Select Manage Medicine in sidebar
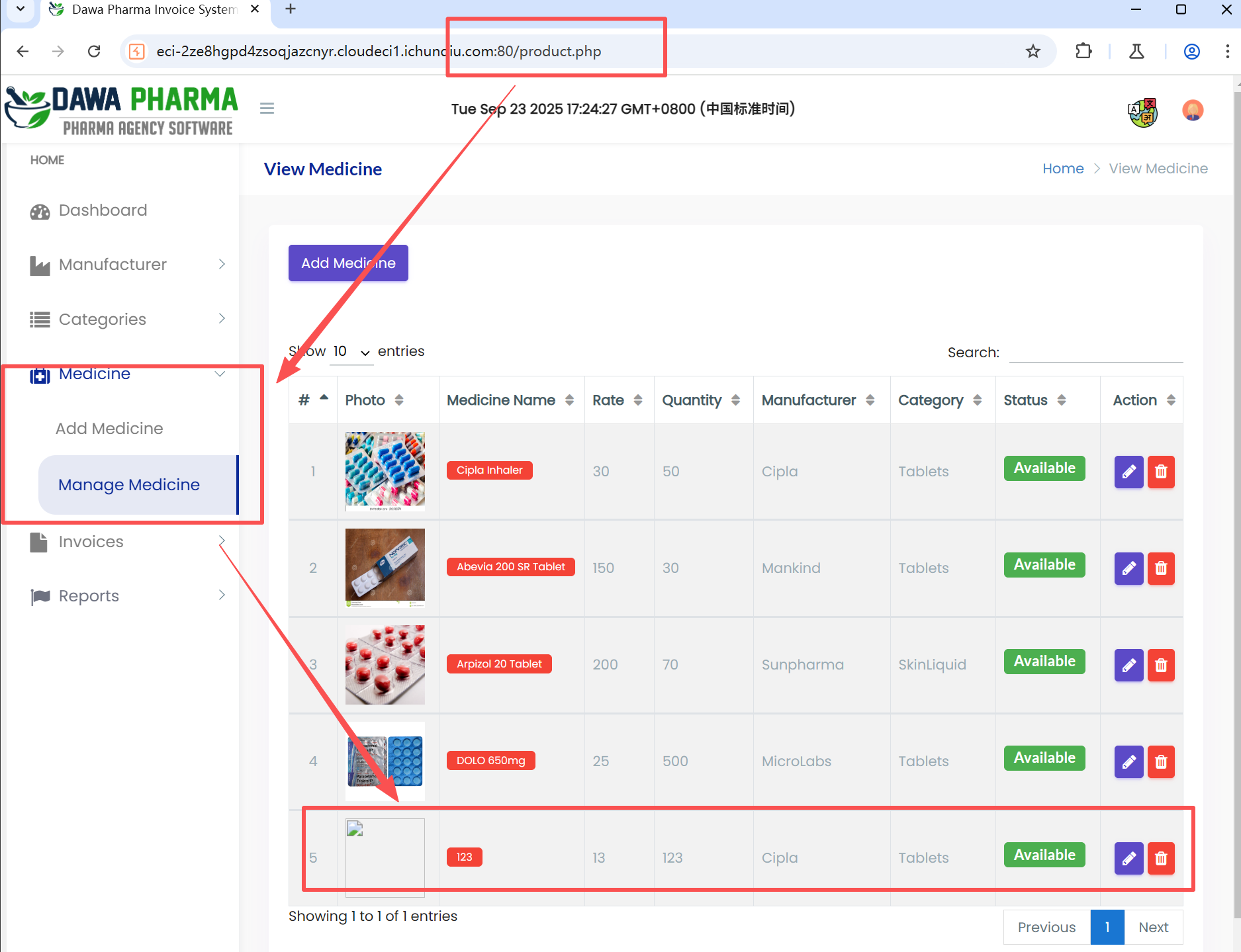 point(129,485)
